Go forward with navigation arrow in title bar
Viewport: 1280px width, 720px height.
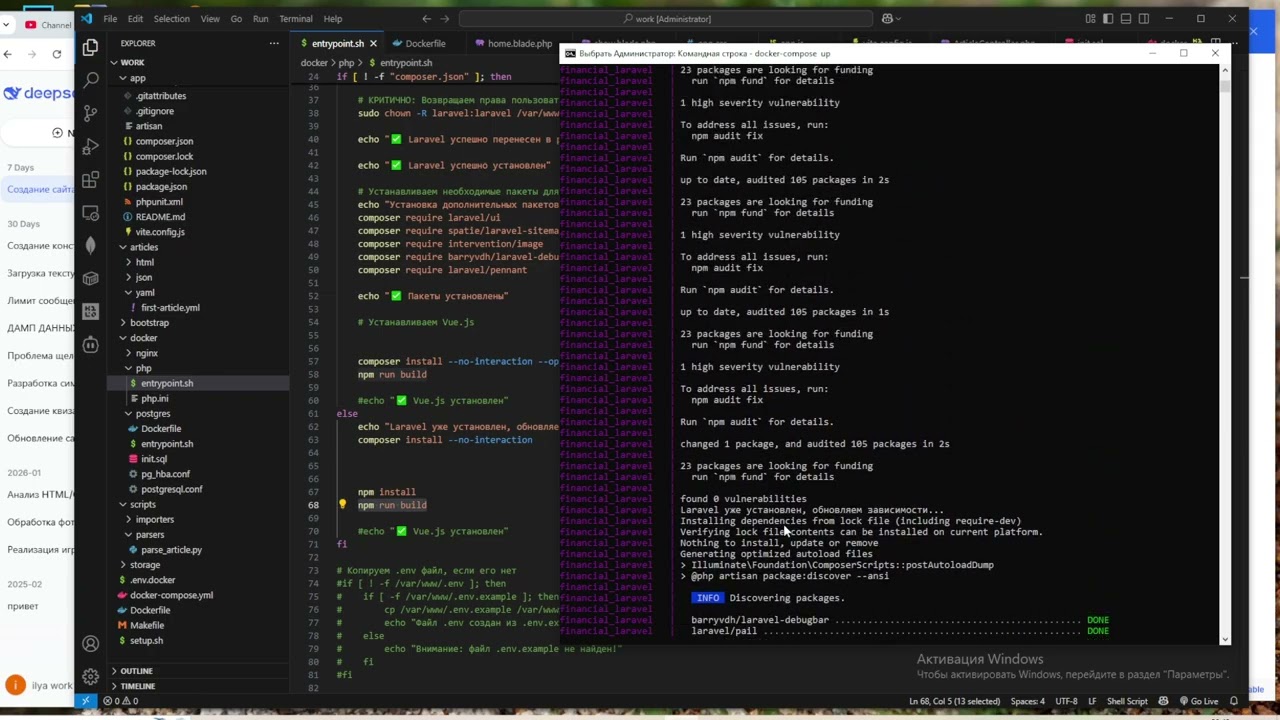click(x=445, y=18)
